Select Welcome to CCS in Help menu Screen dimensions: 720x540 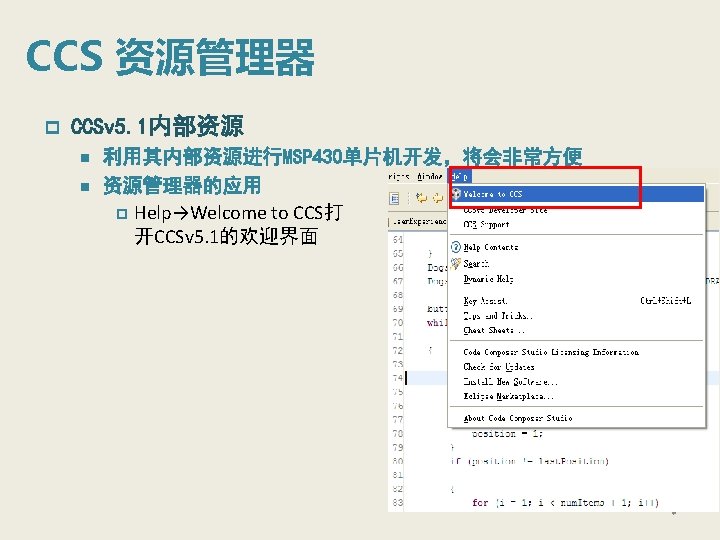577,194
